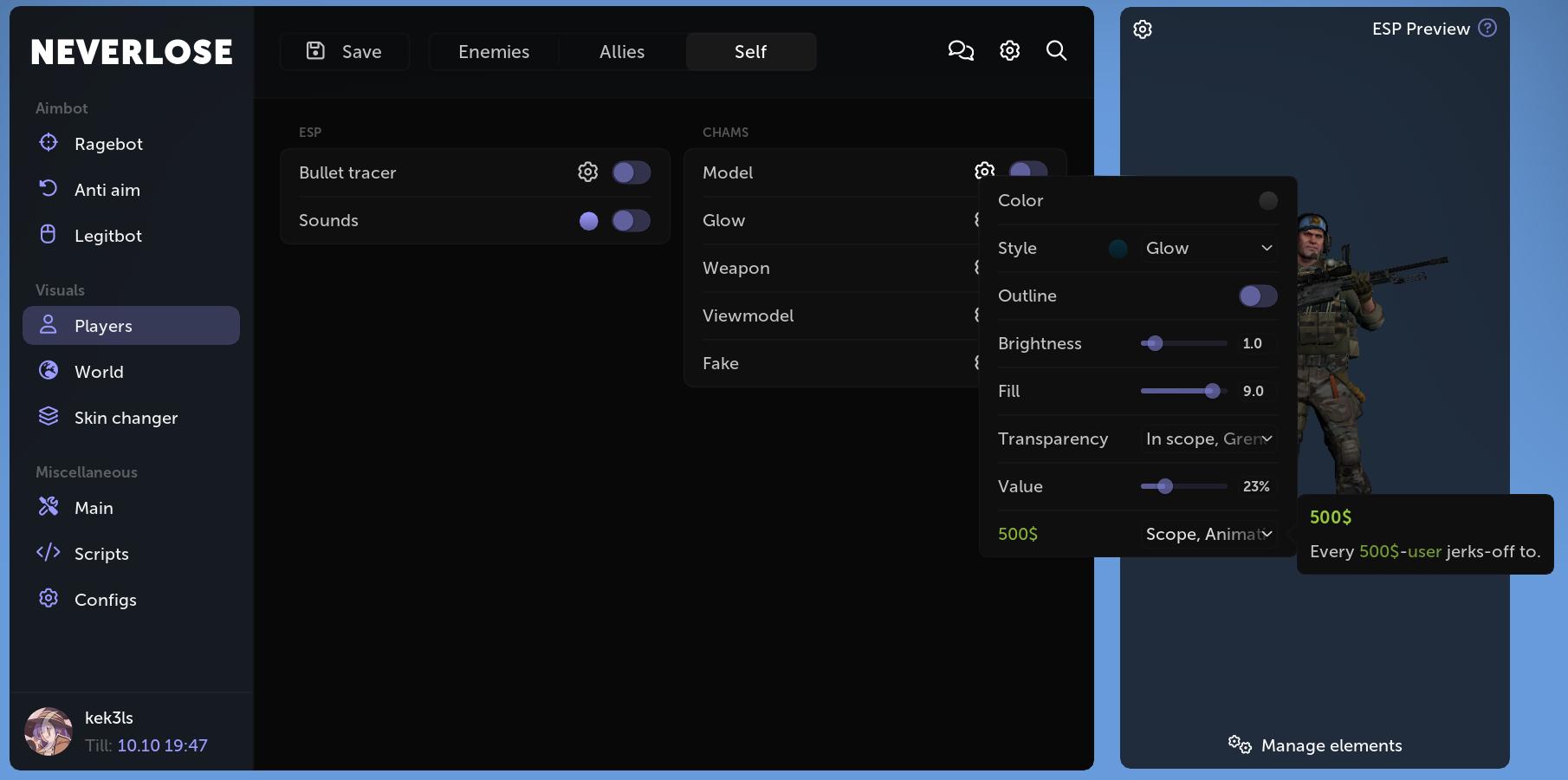
Task: Click the Configs gear icon
Action: (49, 598)
